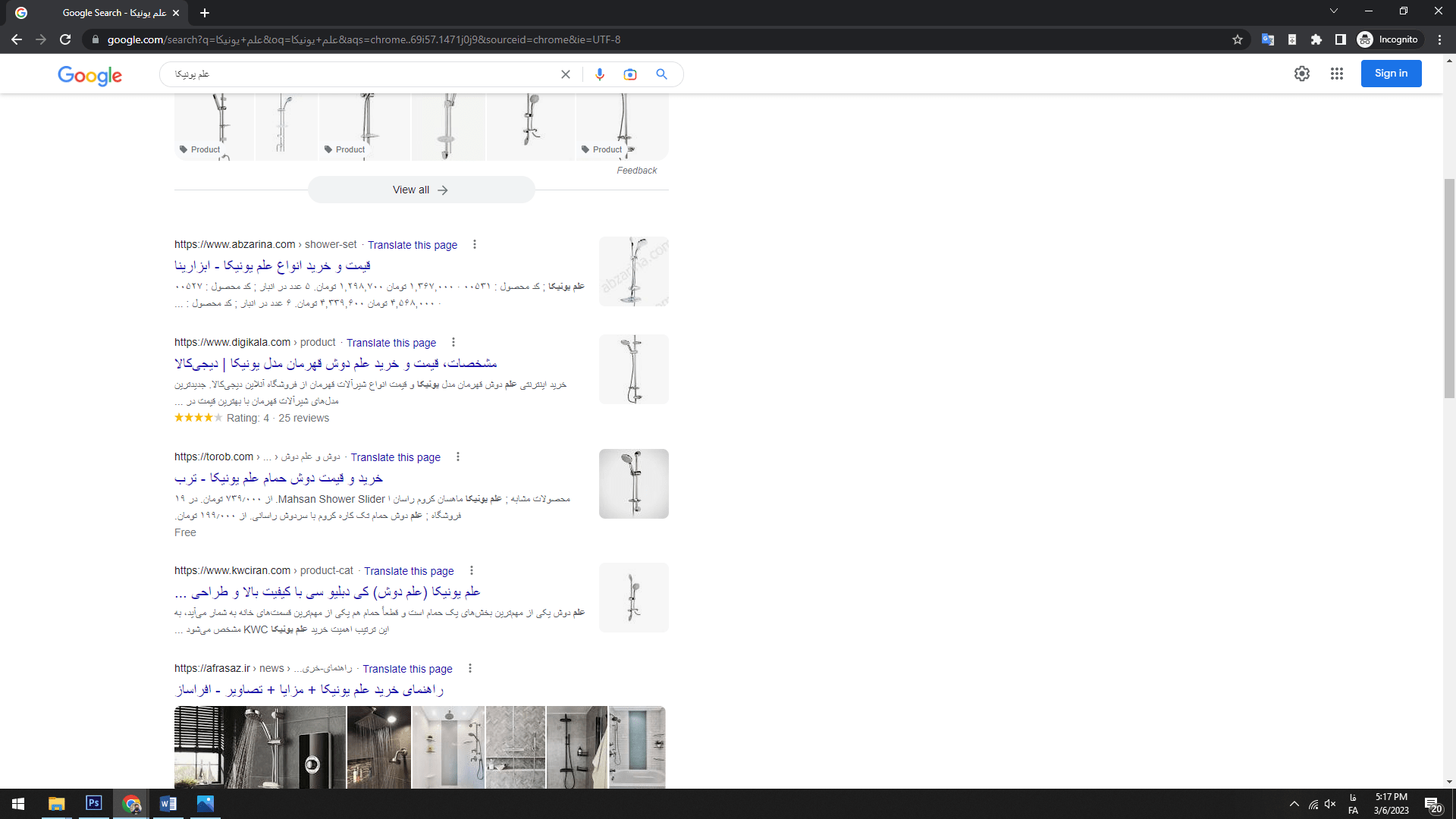Click the muted volume tray icon

(x=1330, y=804)
